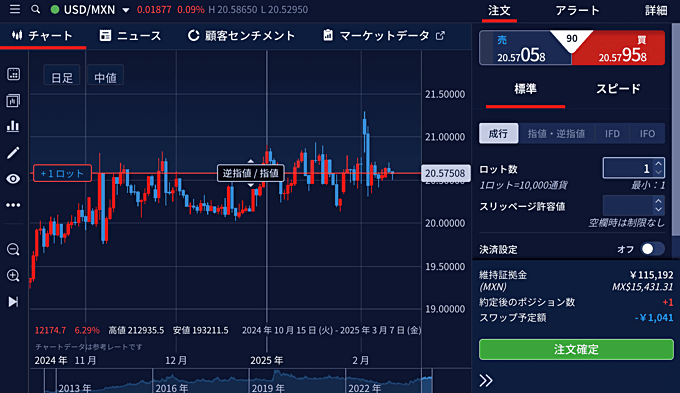Click the スワップ予定額 -¥1,041 value
680x393 pixels.
pyautogui.click(x=654, y=318)
